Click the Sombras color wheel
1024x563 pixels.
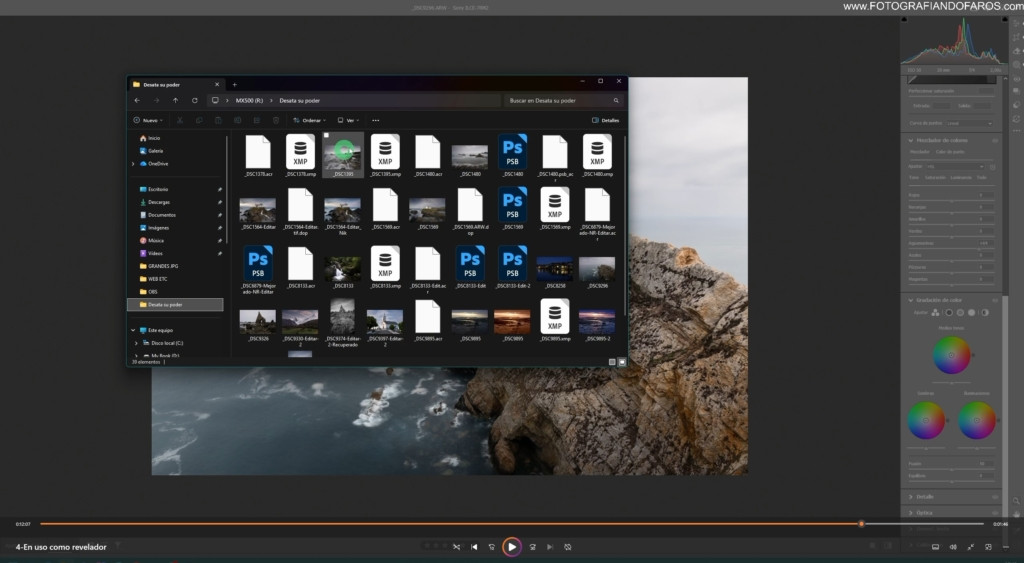[926, 420]
